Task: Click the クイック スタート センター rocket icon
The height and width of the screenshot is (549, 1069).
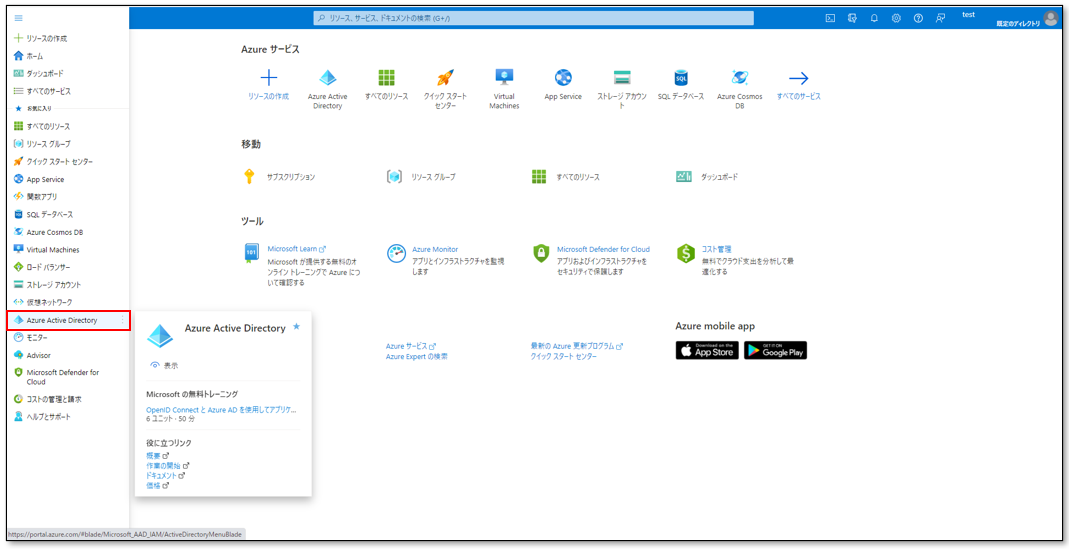Action: click(446, 78)
